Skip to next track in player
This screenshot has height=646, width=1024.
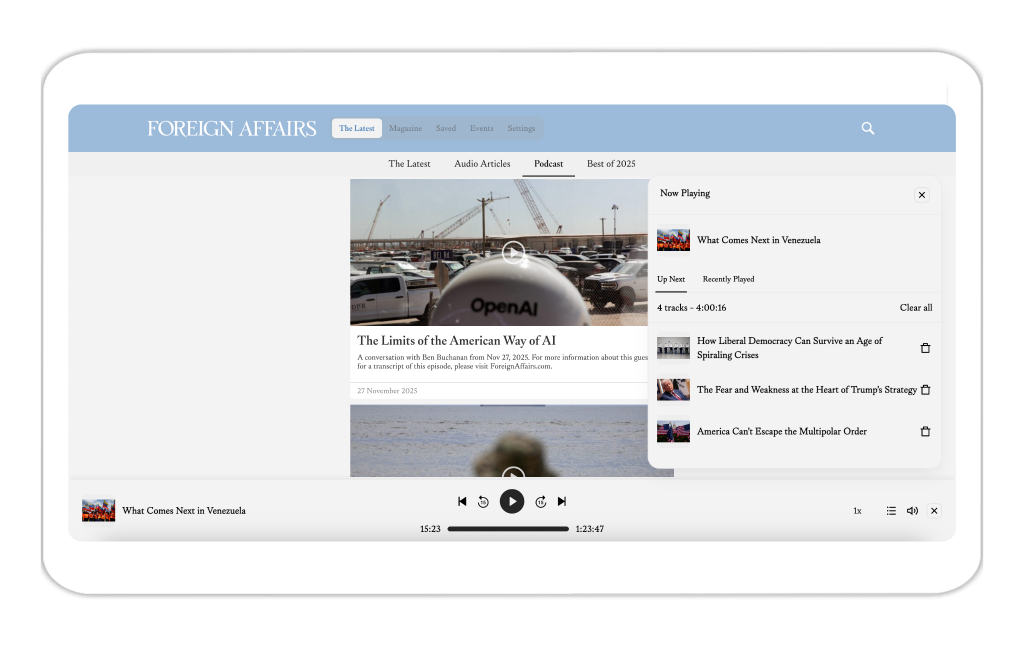click(x=562, y=501)
